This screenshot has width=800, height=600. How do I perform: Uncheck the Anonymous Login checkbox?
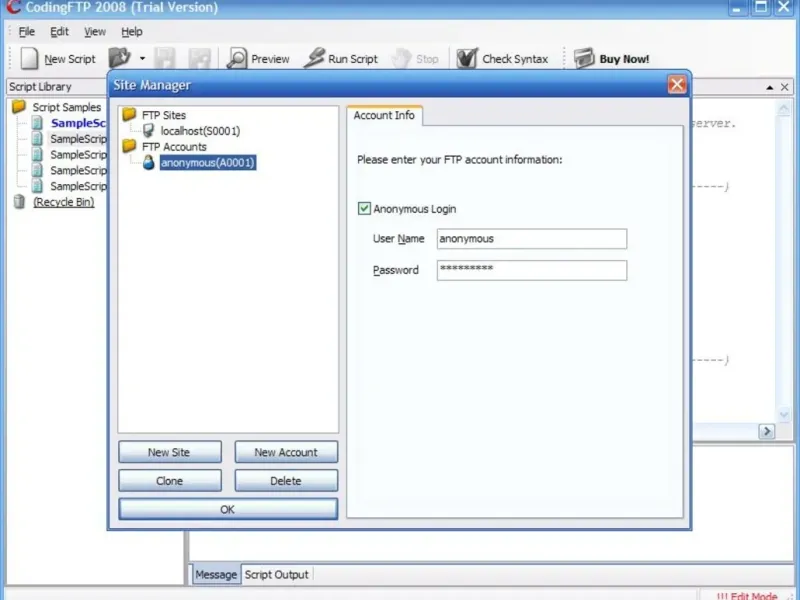point(364,209)
